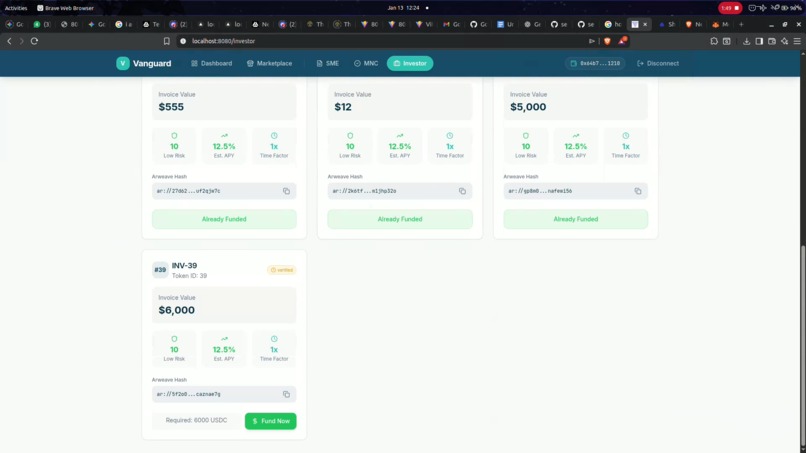The image size is (806, 453).
Task: Switch to the SME role tab
Action: tap(327, 63)
